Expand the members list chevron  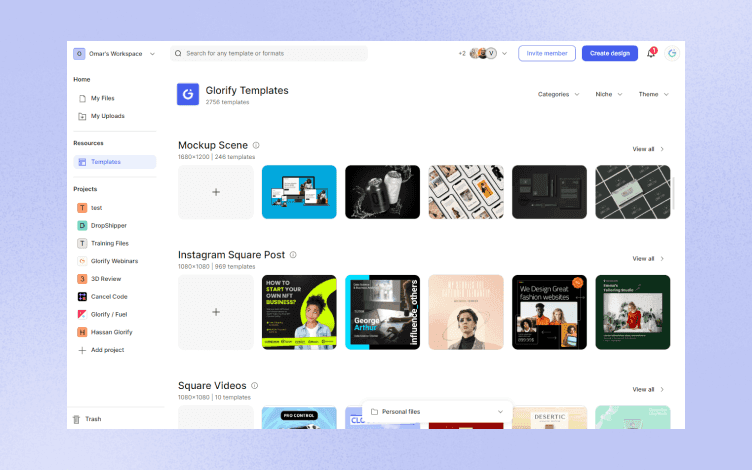(x=504, y=53)
